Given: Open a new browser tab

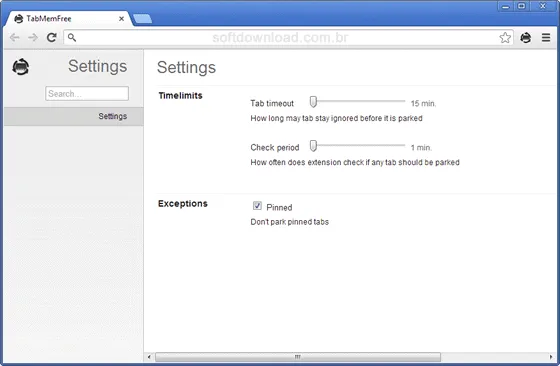Looking at the screenshot, I should [x=142, y=19].
